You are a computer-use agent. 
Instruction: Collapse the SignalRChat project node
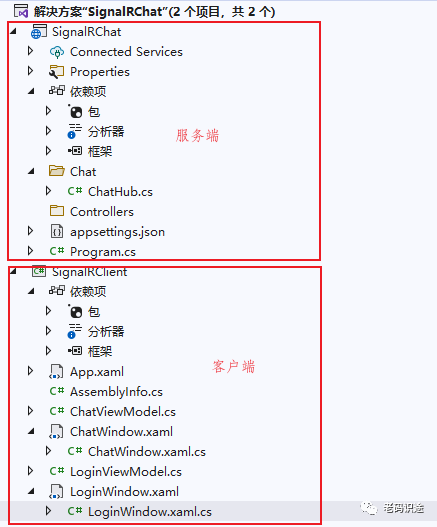13,32
